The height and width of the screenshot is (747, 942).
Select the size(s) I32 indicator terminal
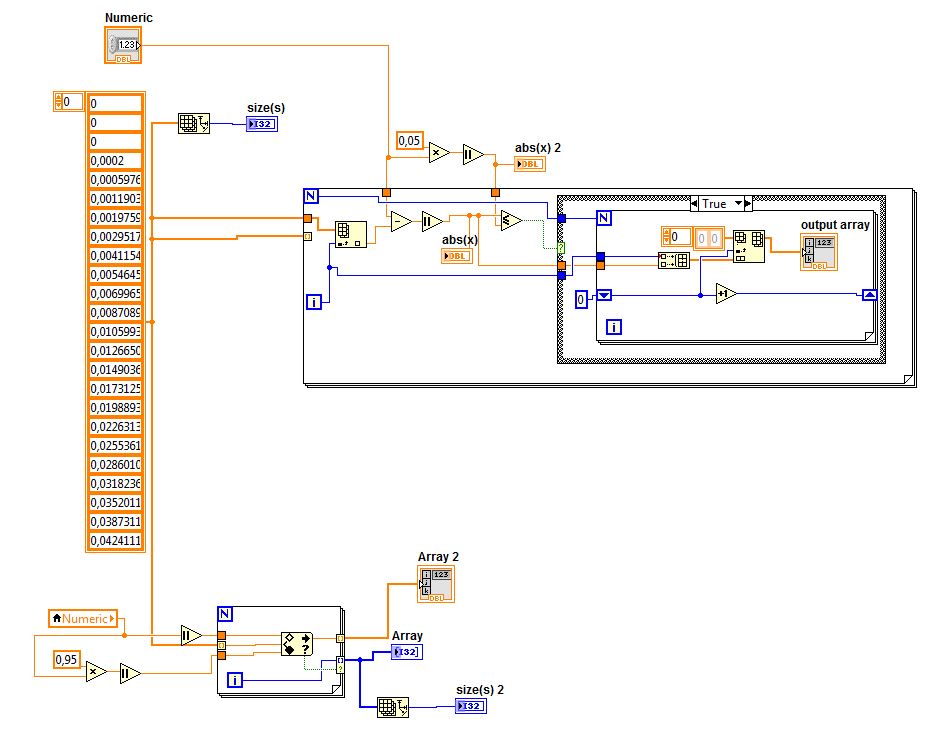pyautogui.click(x=262, y=124)
